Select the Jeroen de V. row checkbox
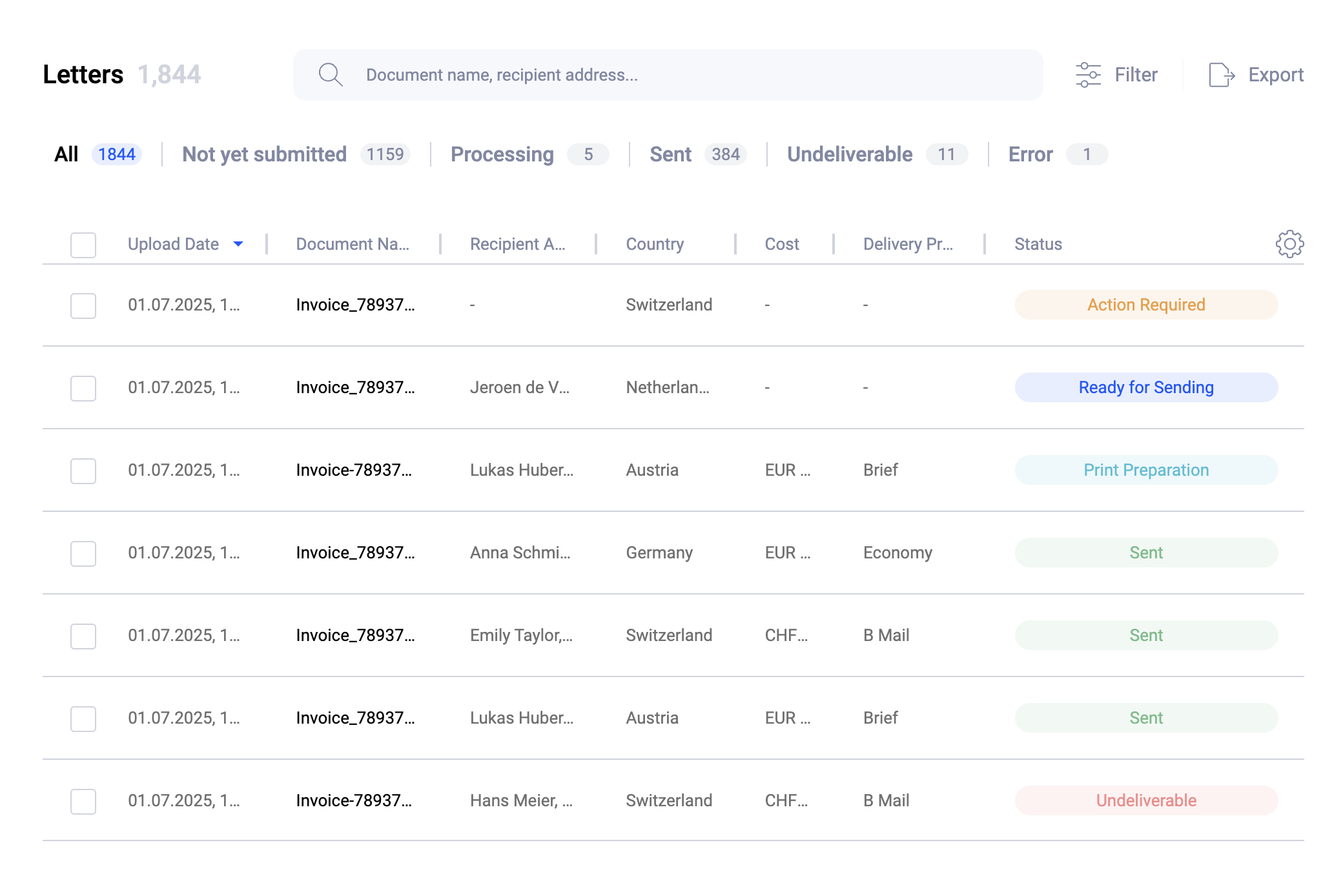1343x896 pixels. tap(83, 388)
